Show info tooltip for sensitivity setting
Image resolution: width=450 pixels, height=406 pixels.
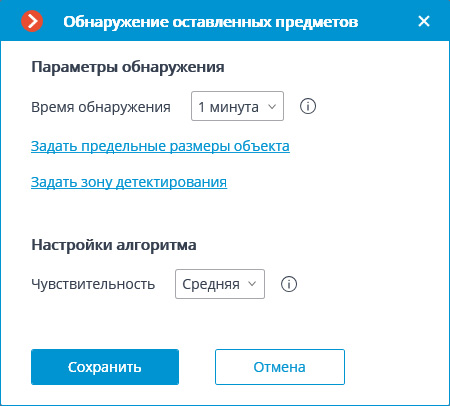[289, 284]
